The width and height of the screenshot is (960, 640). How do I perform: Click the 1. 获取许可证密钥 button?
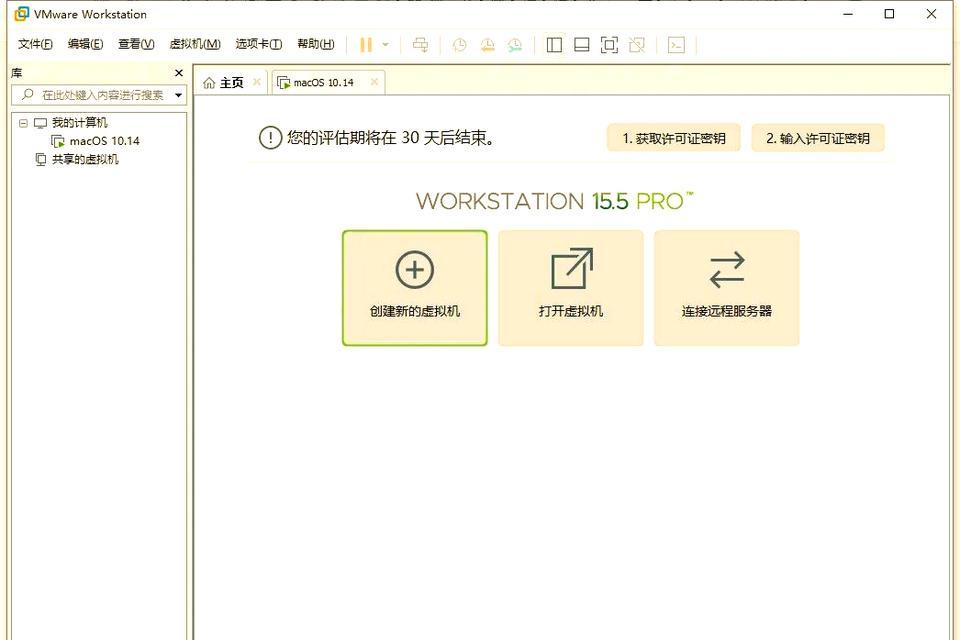(x=673, y=138)
